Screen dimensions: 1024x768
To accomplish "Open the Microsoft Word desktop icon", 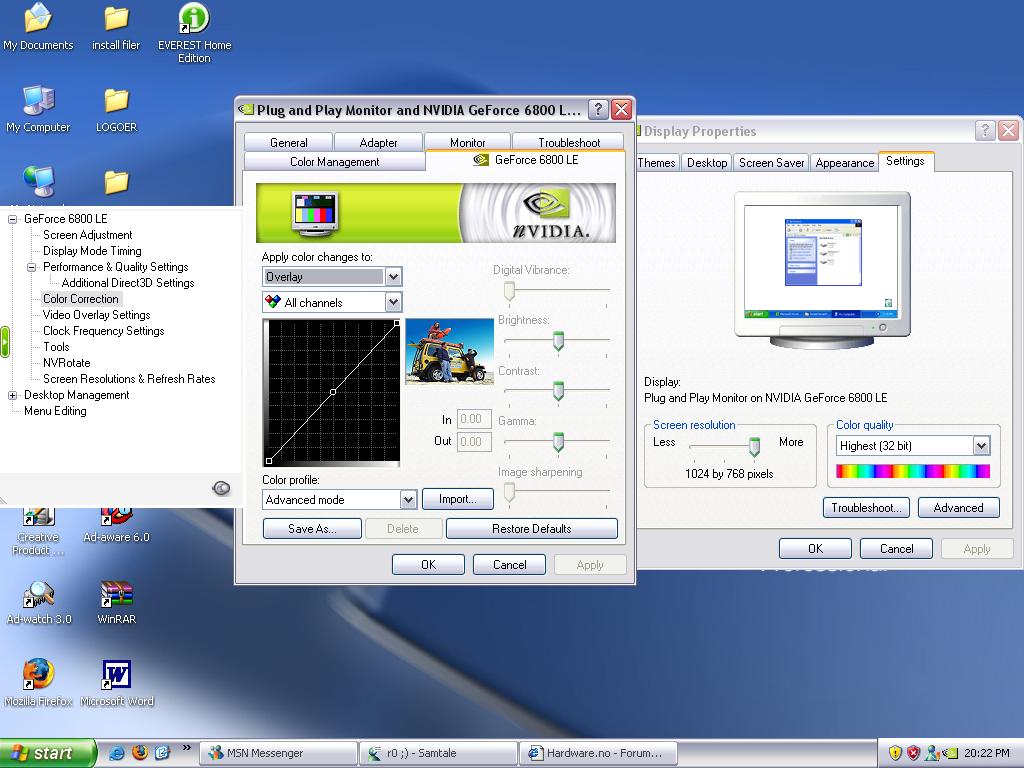I will [x=117, y=682].
